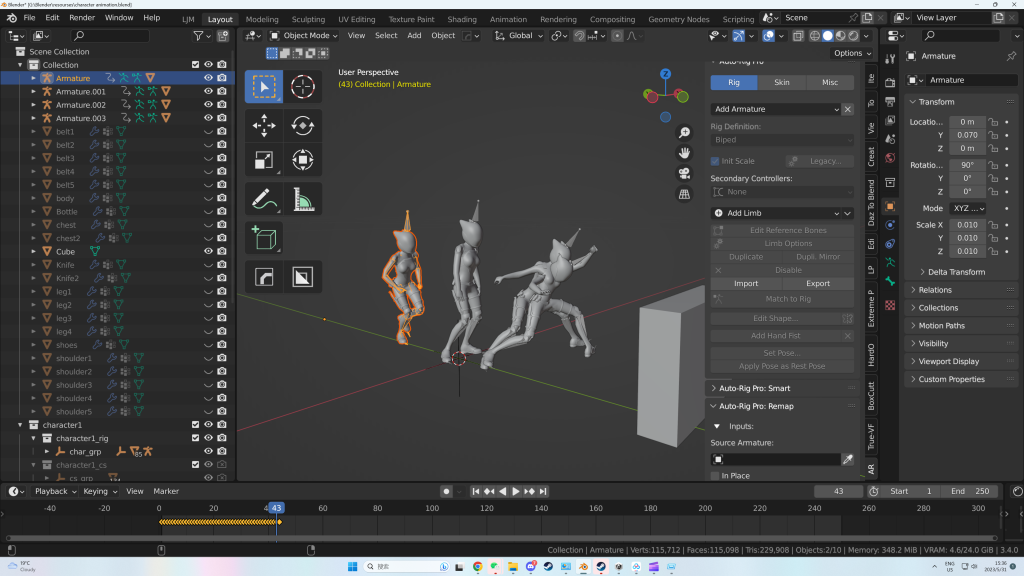Play the animation forward
This screenshot has width=1024, height=576.
pyautogui.click(x=515, y=491)
